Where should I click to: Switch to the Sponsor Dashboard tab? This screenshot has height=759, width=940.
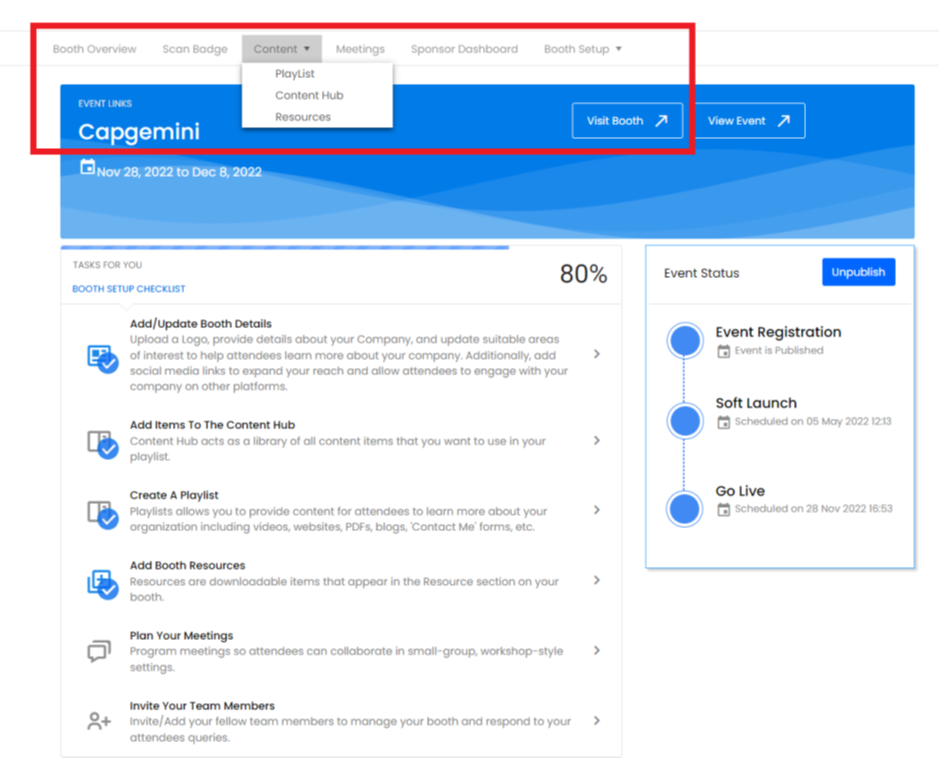pos(464,49)
